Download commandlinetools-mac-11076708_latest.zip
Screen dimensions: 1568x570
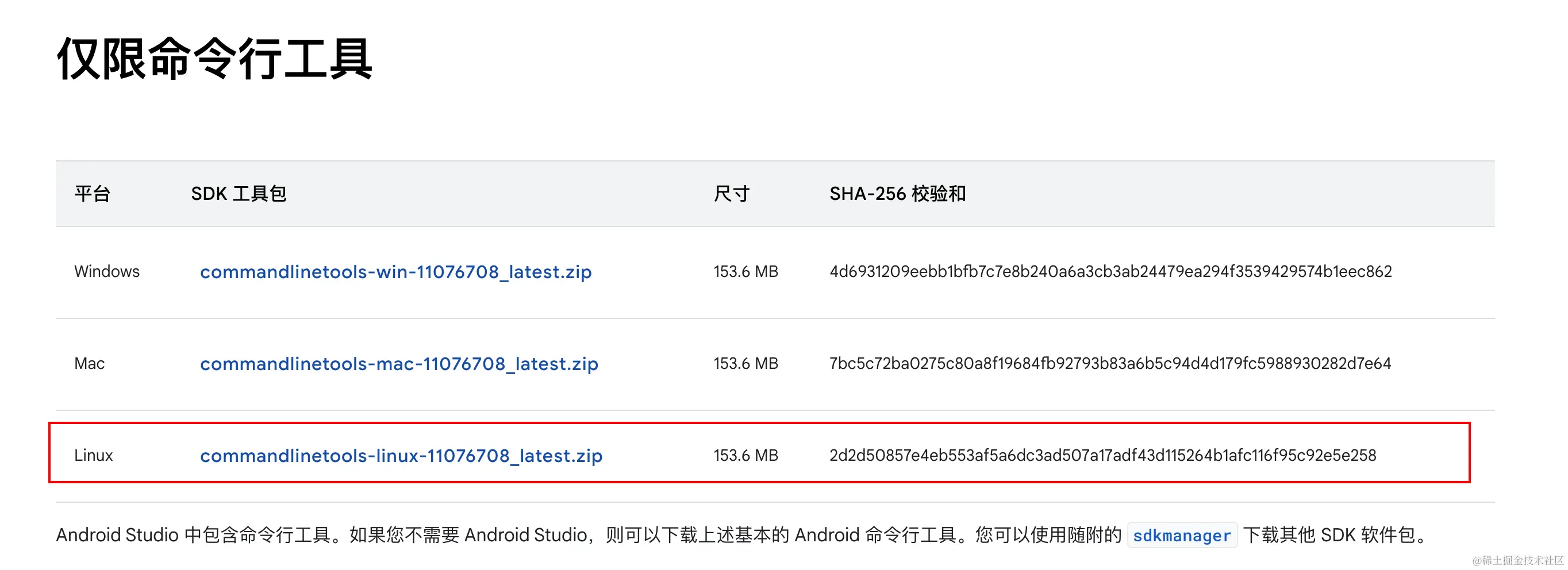[399, 364]
